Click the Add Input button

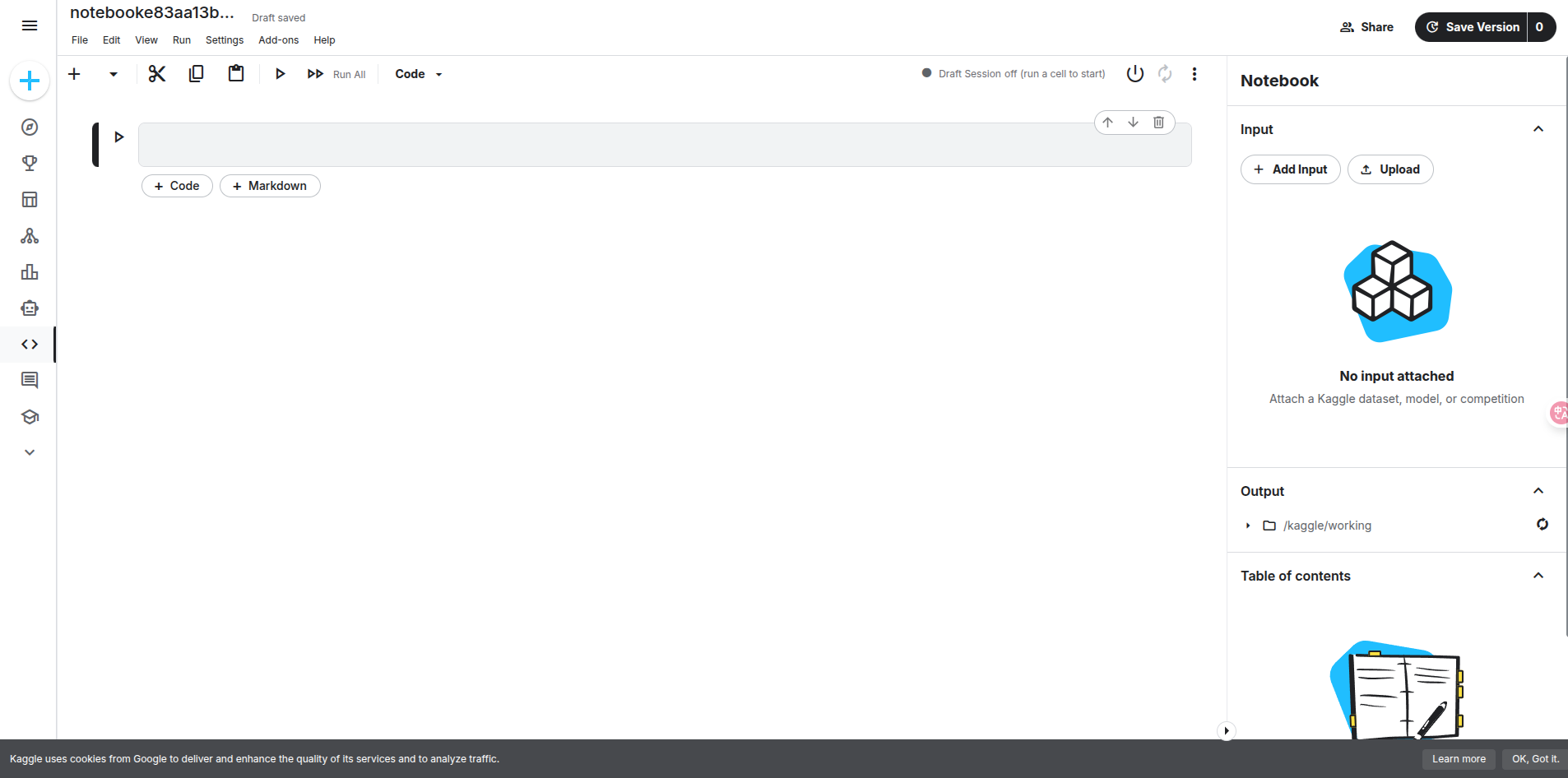[1290, 169]
